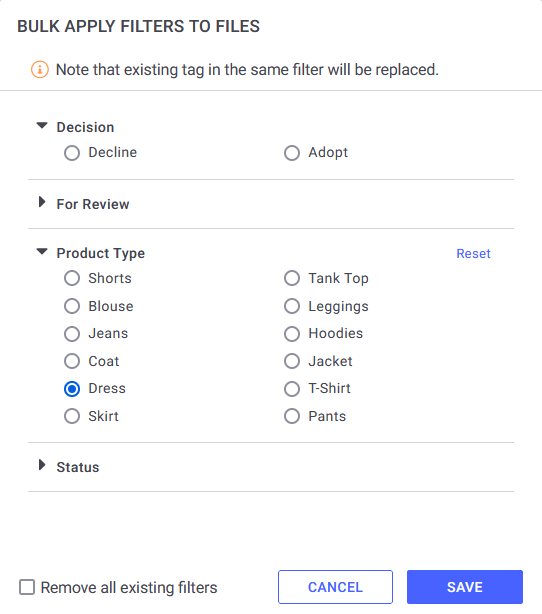This screenshot has width=542, height=614.
Task: Expand the For Review section
Action: [x=42, y=202]
